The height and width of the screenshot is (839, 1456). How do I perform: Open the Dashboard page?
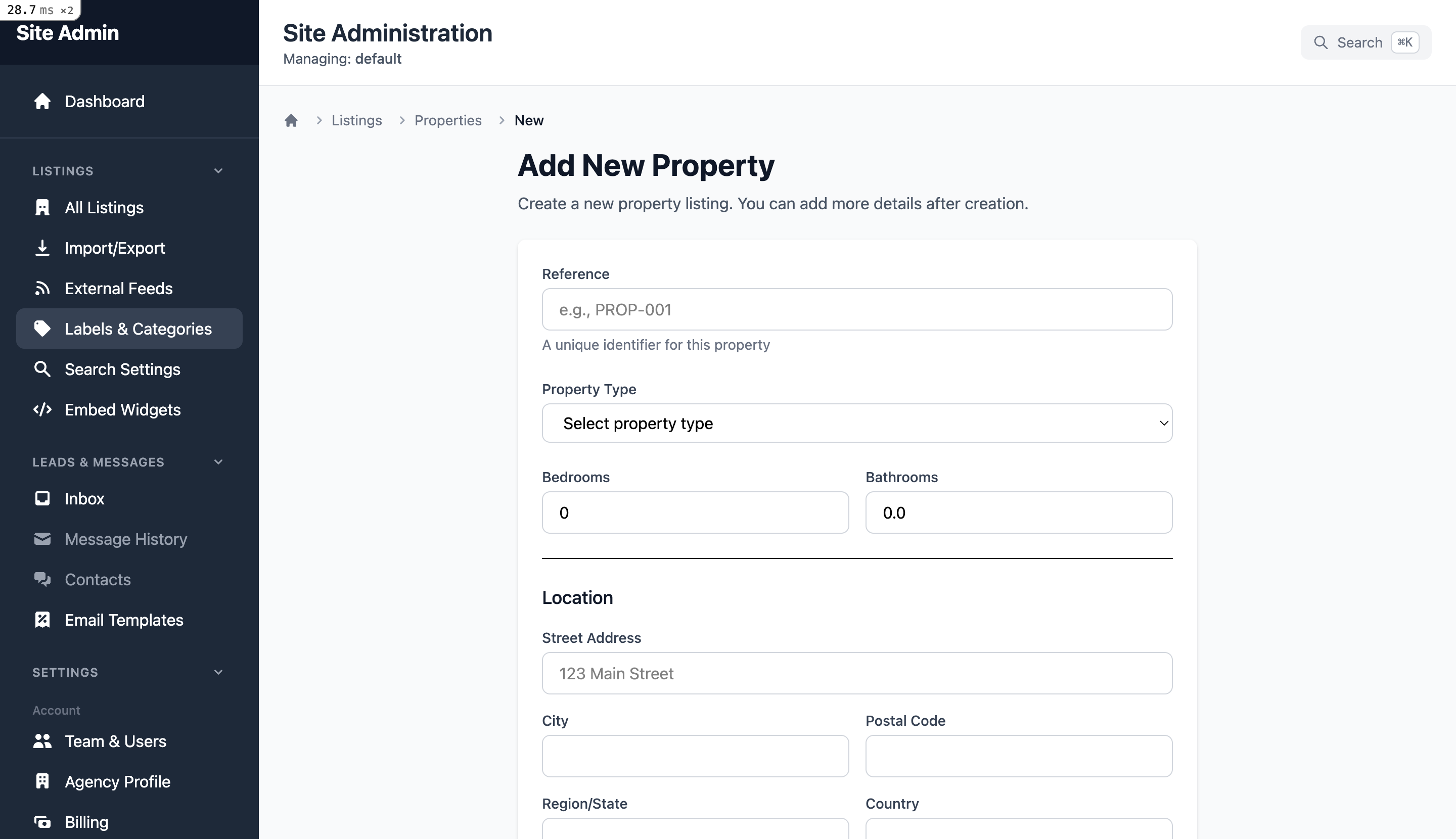pos(104,102)
